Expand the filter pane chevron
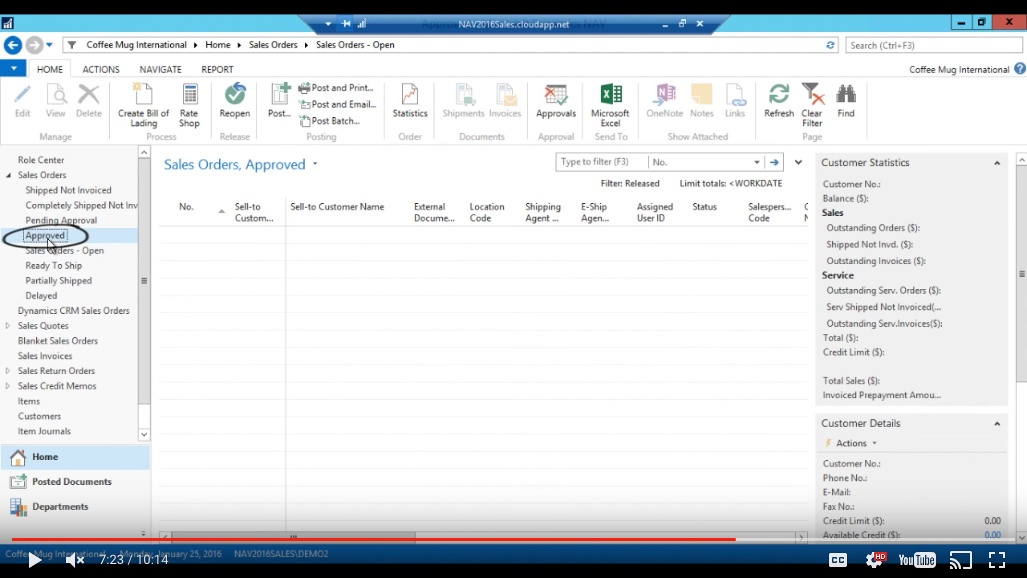The width and height of the screenshot is (1027, 578). pos(798,162)
